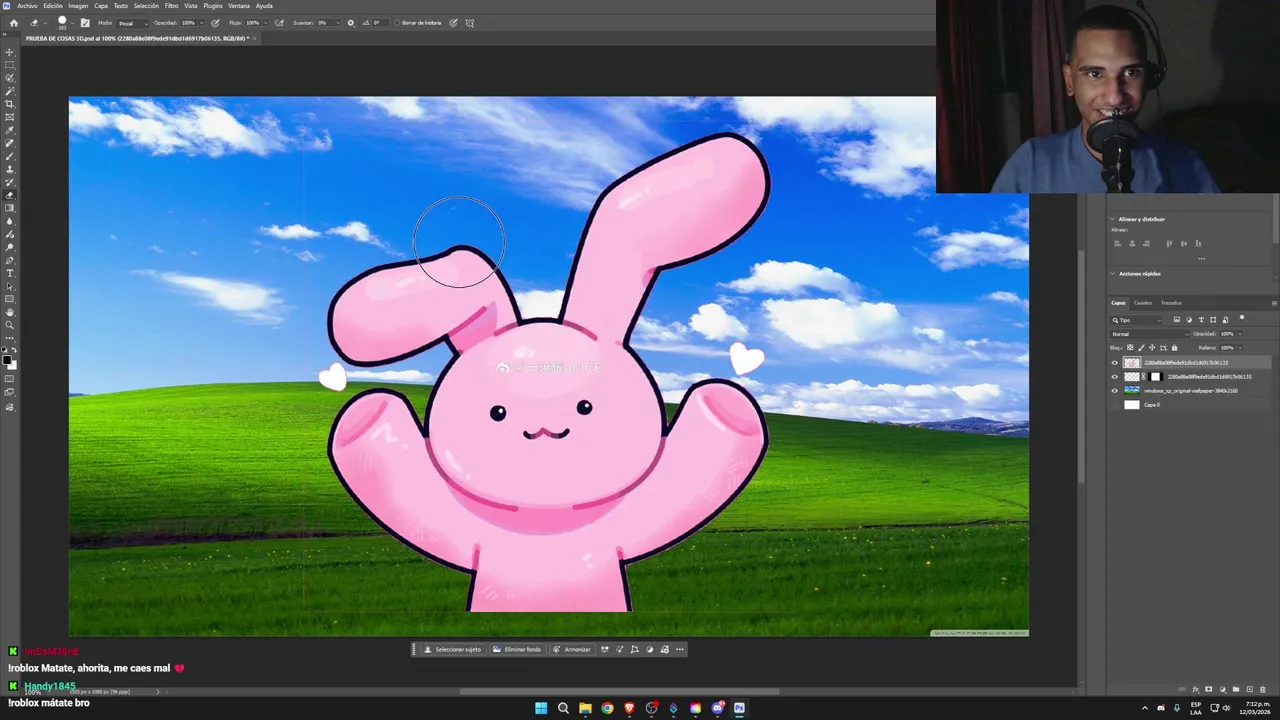Collapse the Alinear y distribuir section
1280x720 pixels.
(1112, 219)
